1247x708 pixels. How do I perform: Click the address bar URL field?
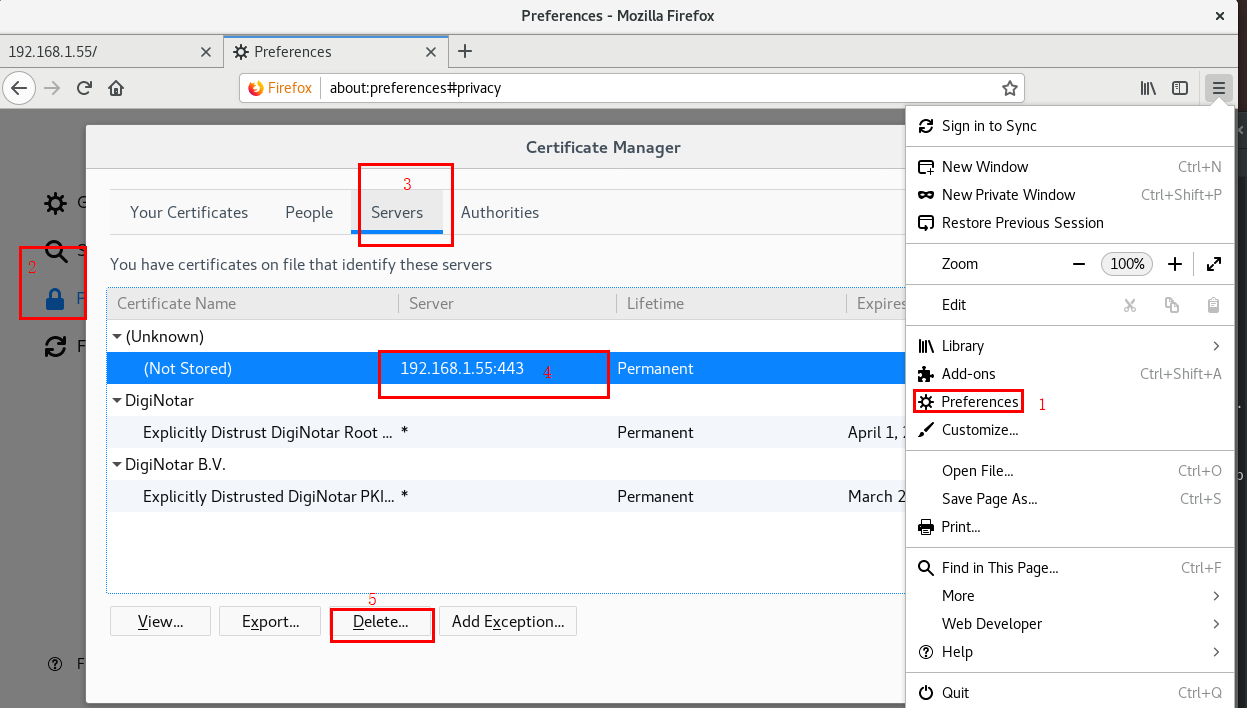click(x=660, y=88)
